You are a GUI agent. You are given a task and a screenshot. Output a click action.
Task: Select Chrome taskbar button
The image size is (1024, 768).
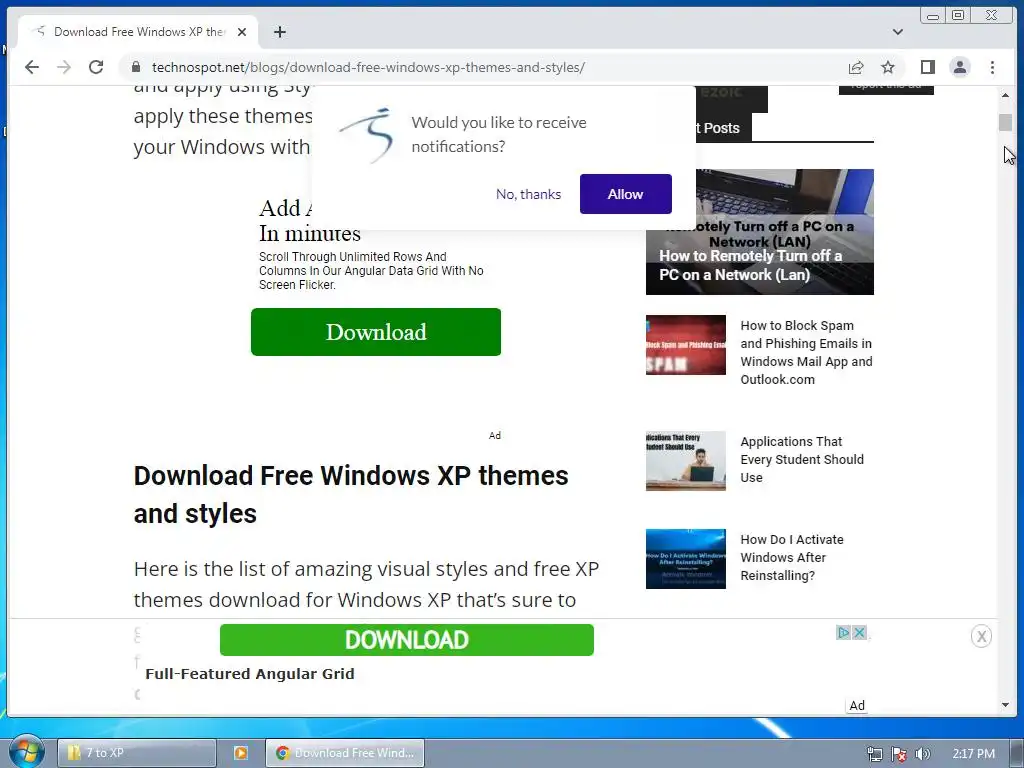(x=345, y=753)
